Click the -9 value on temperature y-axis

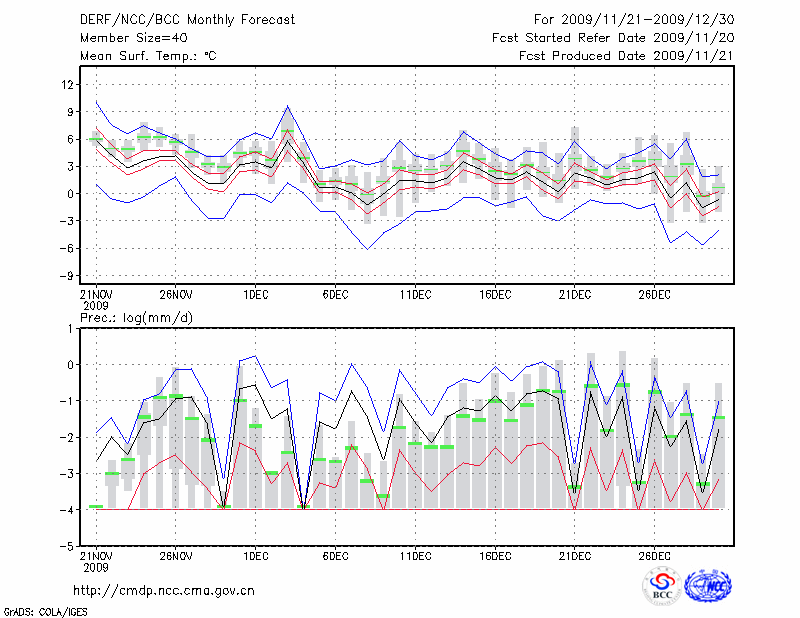[x=69, y=276]
